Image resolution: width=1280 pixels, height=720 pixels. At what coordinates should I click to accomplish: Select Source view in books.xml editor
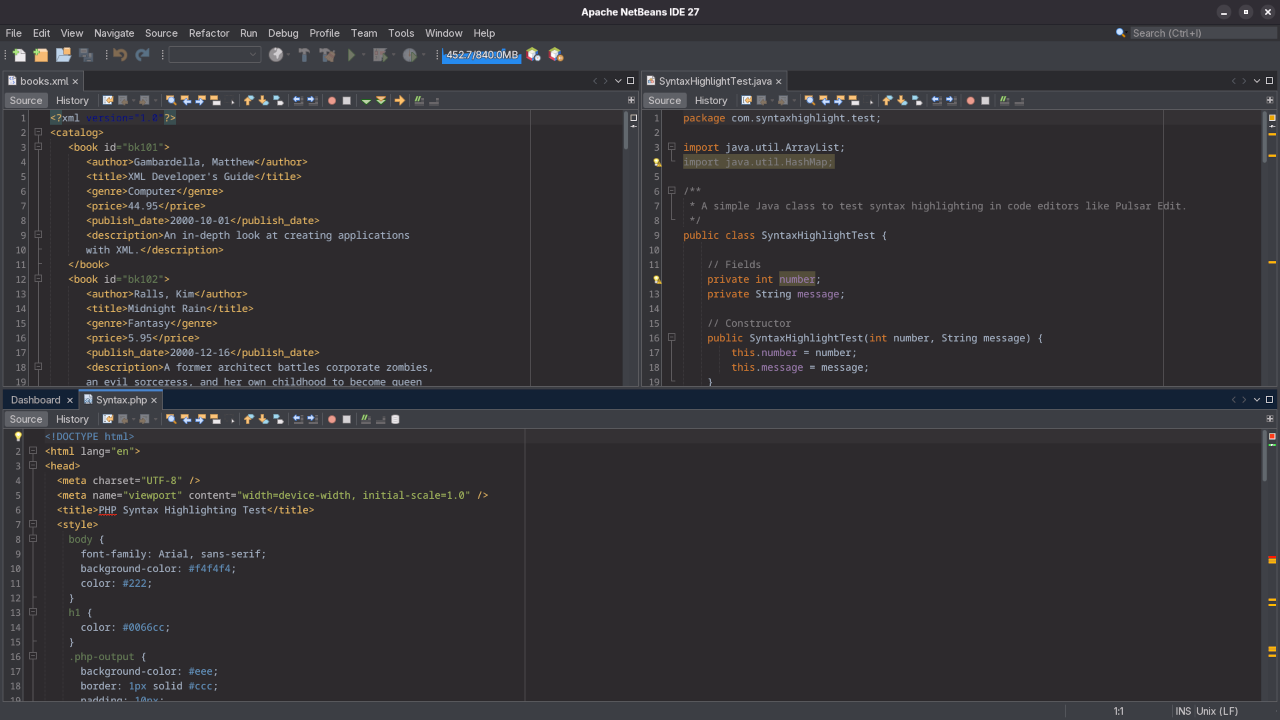pos(26,100)
